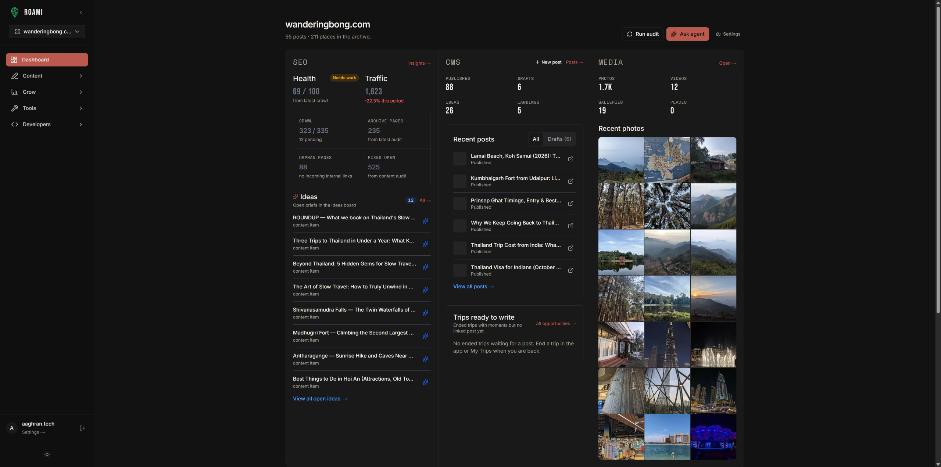Screen dimensions: 941x467
Task: Open external link for Thailand Trip Cost post
Action: point(570,248)
